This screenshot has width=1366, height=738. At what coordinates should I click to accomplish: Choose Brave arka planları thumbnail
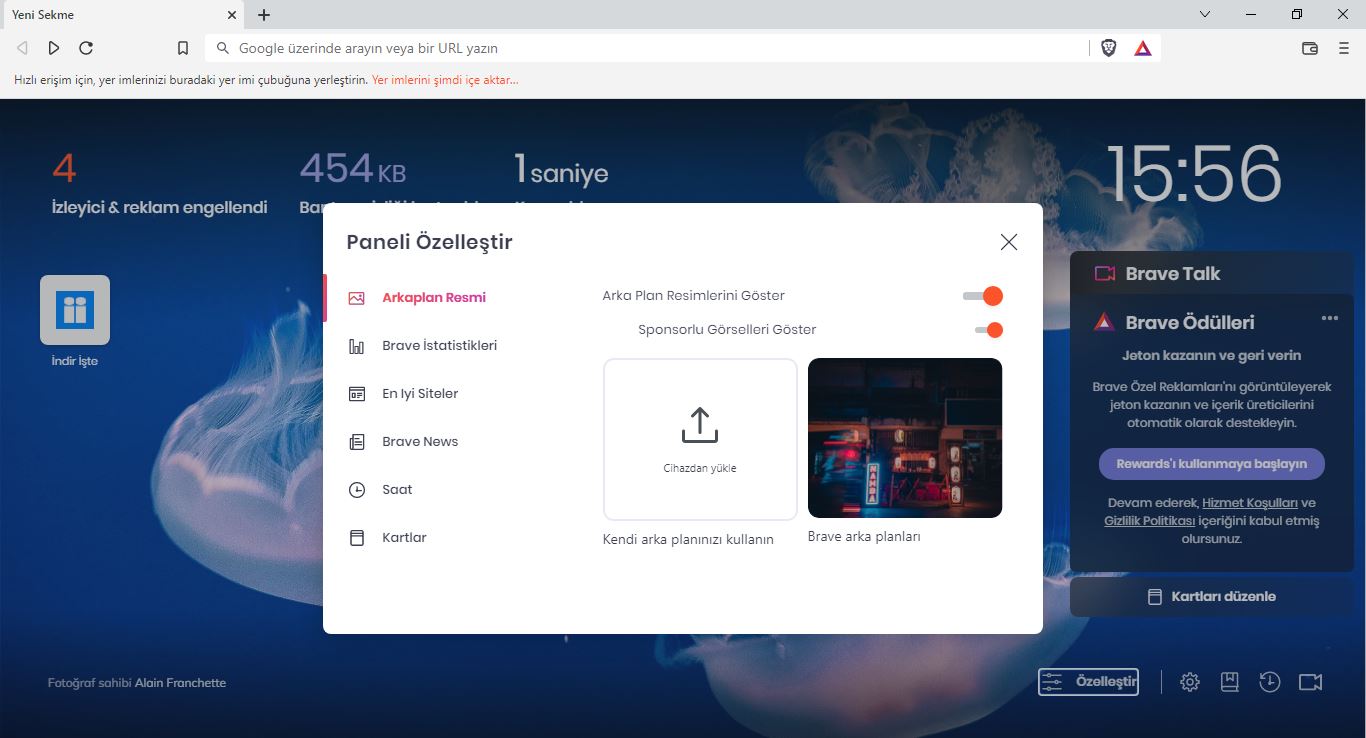[x=905, y=438]
